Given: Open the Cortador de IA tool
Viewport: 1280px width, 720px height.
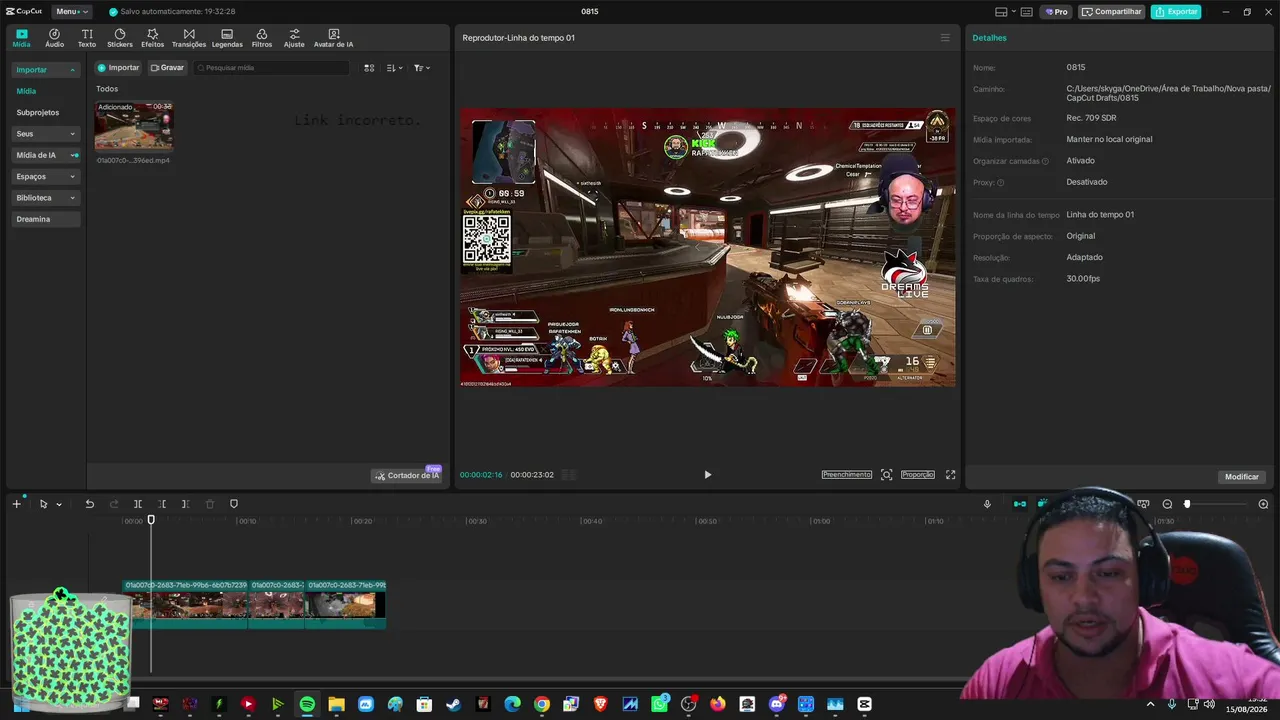Looking at the screenshot, I should 407,475.
